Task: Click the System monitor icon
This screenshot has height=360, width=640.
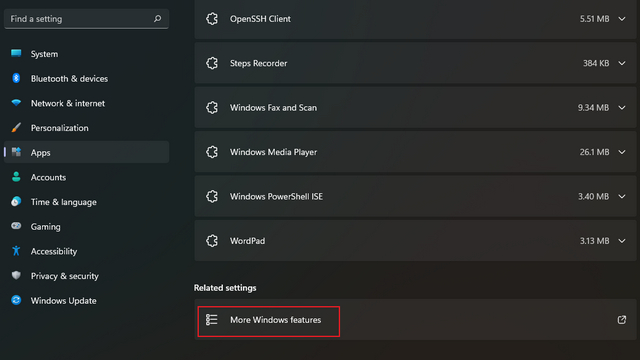Action: (16, 53)
